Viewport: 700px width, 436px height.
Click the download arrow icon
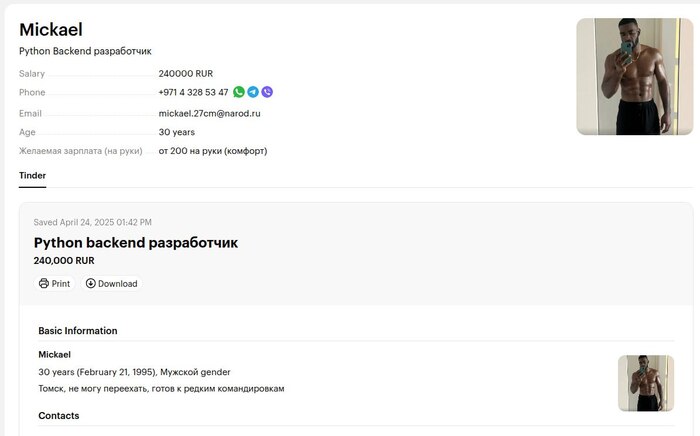point(90,283)
